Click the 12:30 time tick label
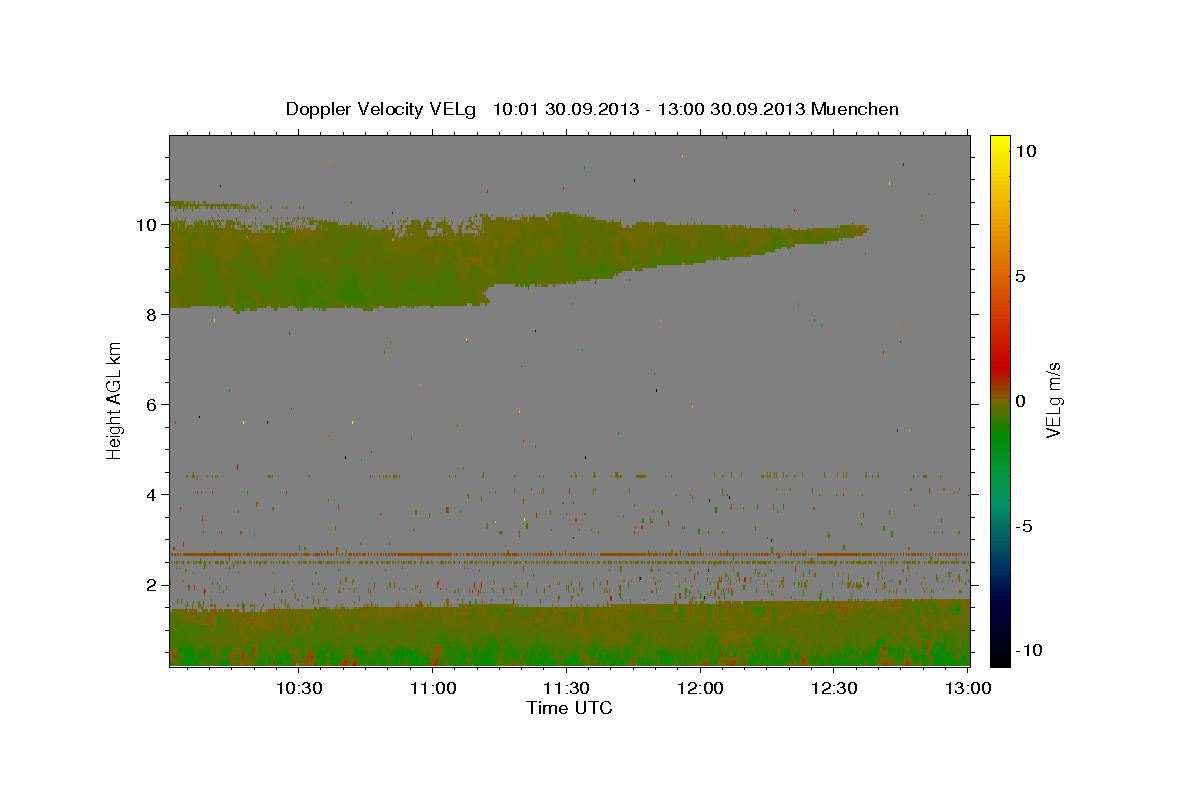The width and height of the screenshot is (1200, 800). pyautogui.click(x=834, y=688)
